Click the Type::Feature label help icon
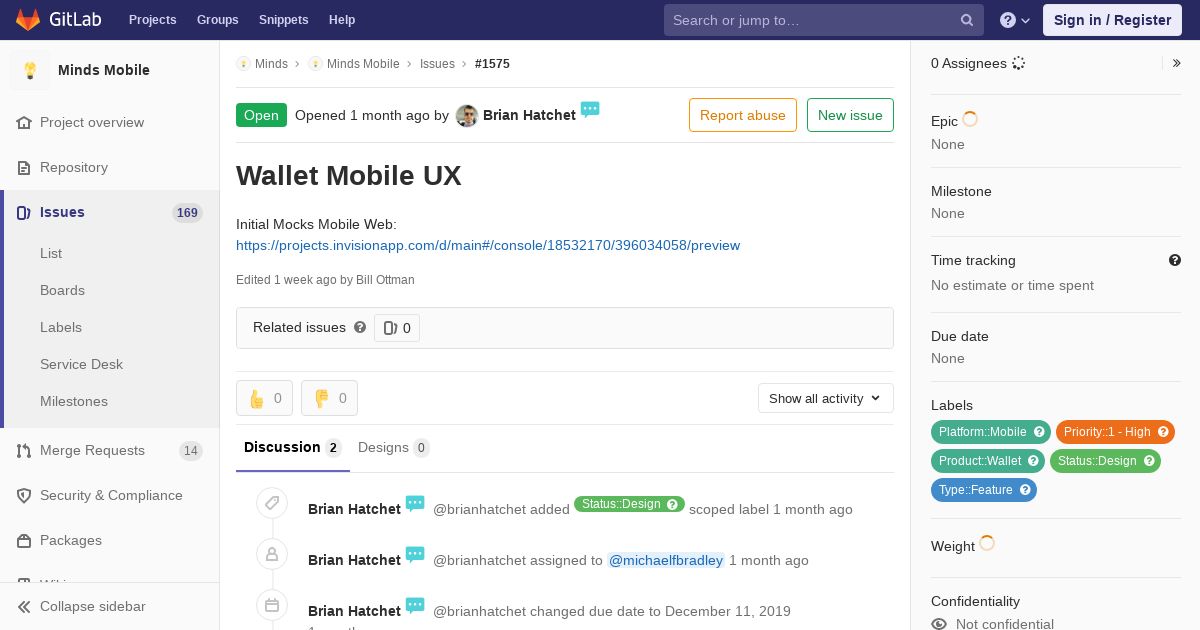This screenshot has width=1200, height=630. click(x=1025, y=490)
